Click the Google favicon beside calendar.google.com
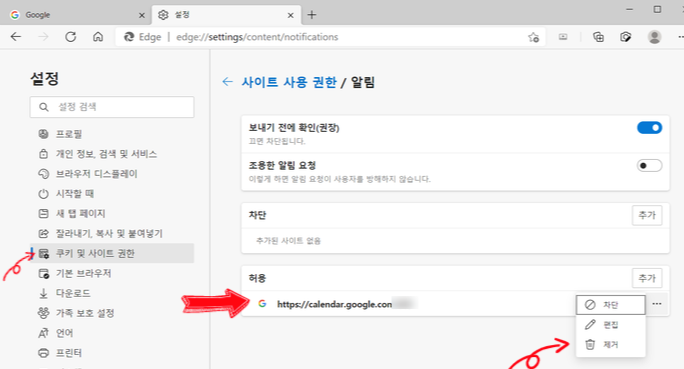 click(x=262, y=304)
